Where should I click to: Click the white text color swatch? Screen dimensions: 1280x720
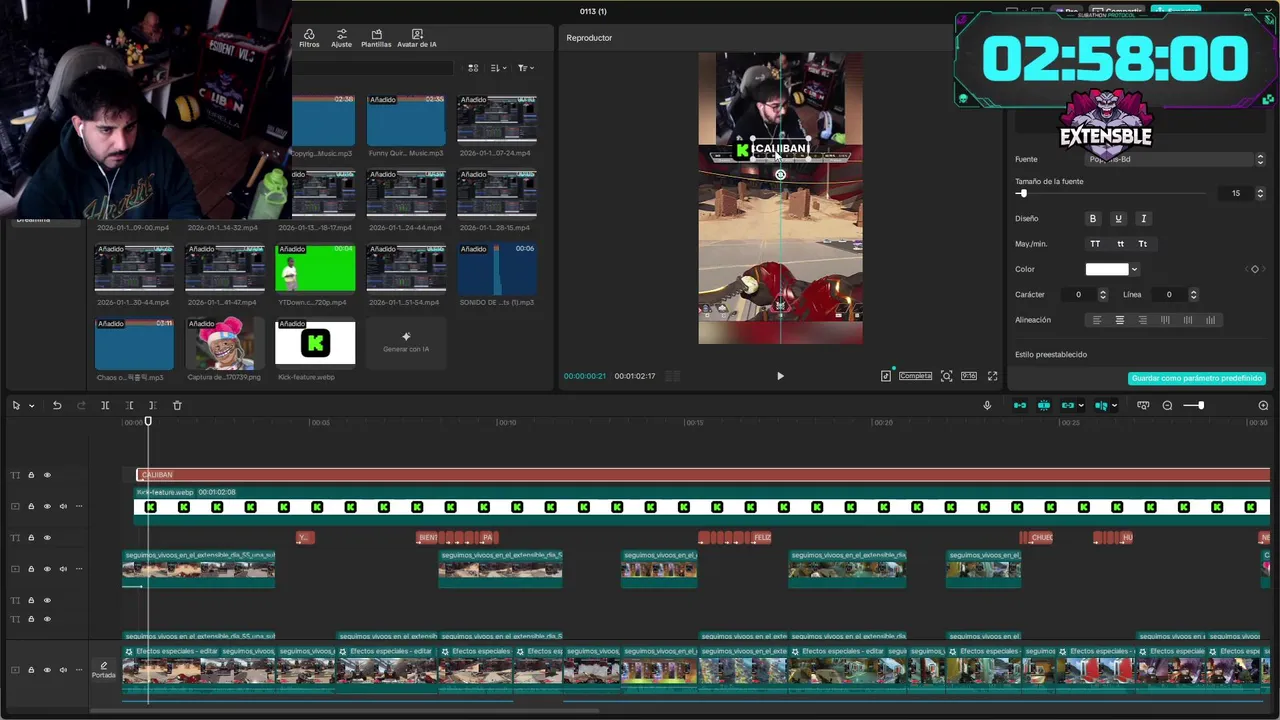[x=1107, y=269]
